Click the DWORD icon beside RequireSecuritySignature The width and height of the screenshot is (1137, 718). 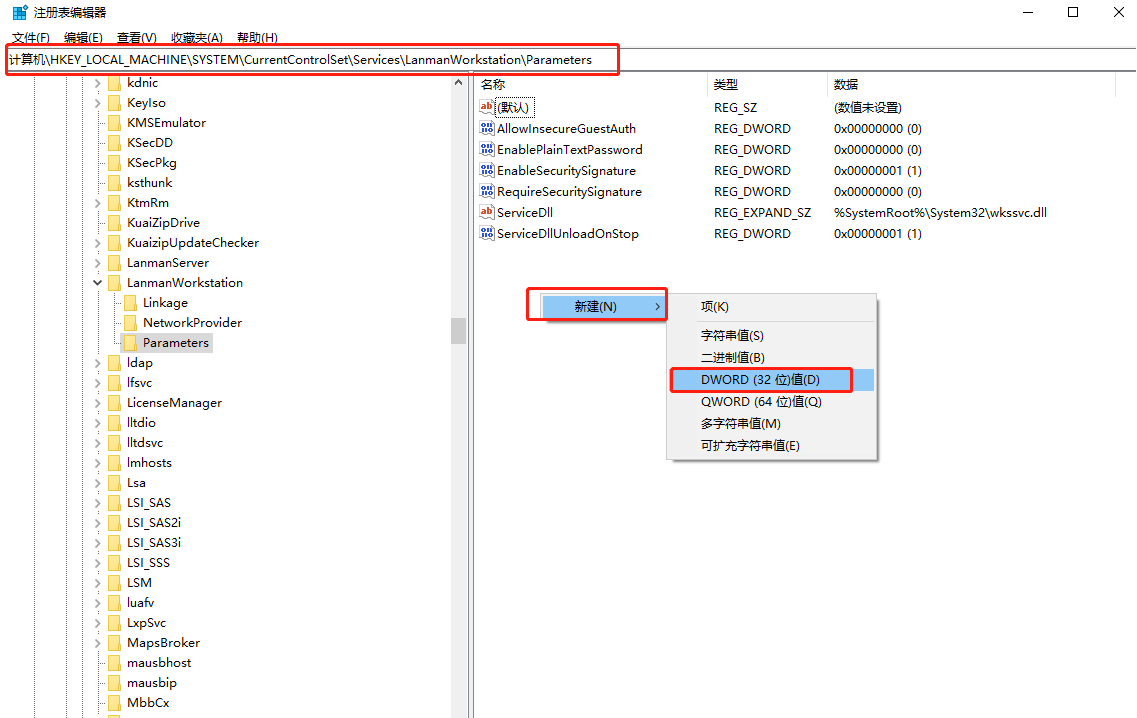(x=486, y=191)
